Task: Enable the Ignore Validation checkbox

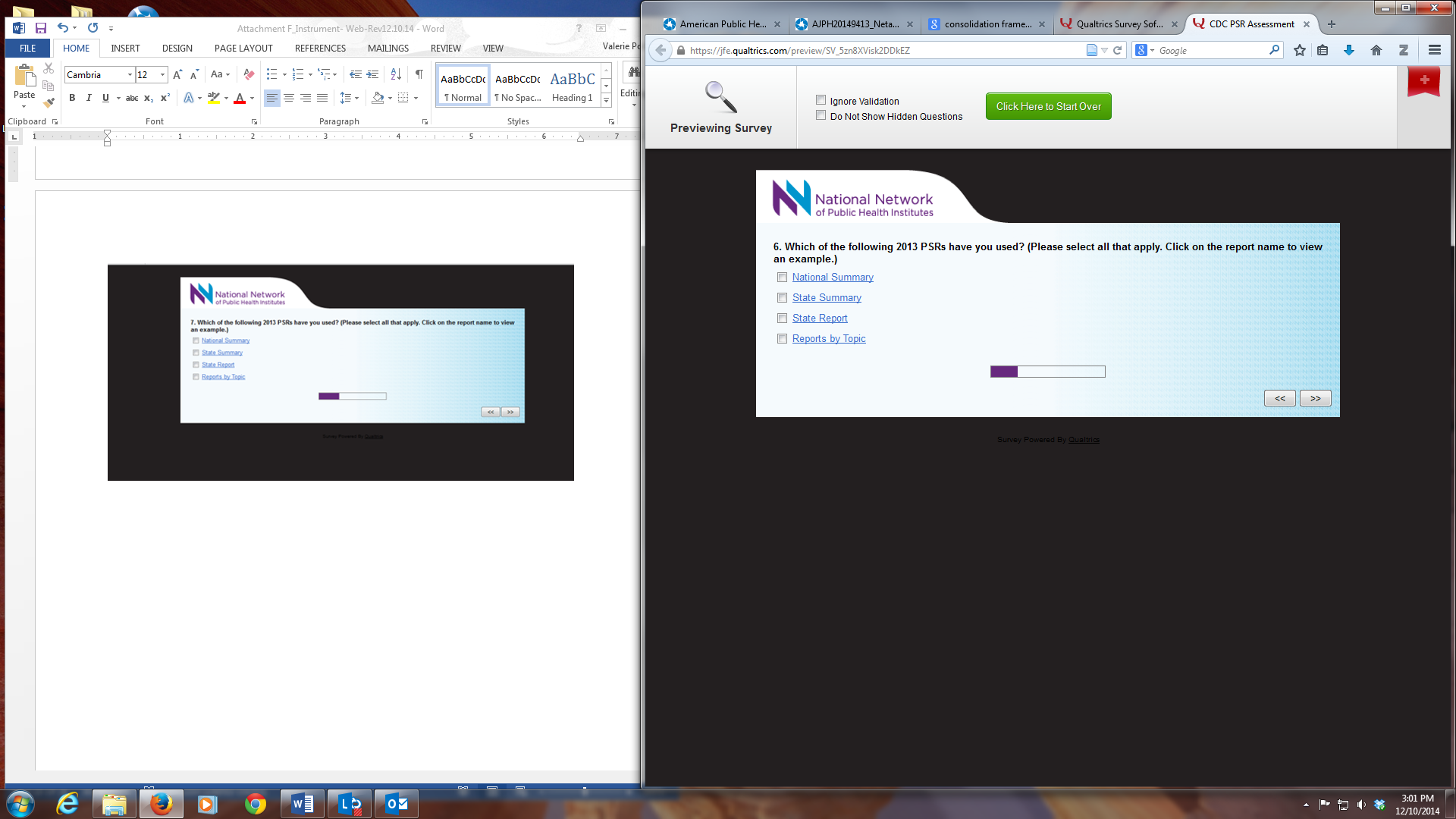Action: pos(821,100)
